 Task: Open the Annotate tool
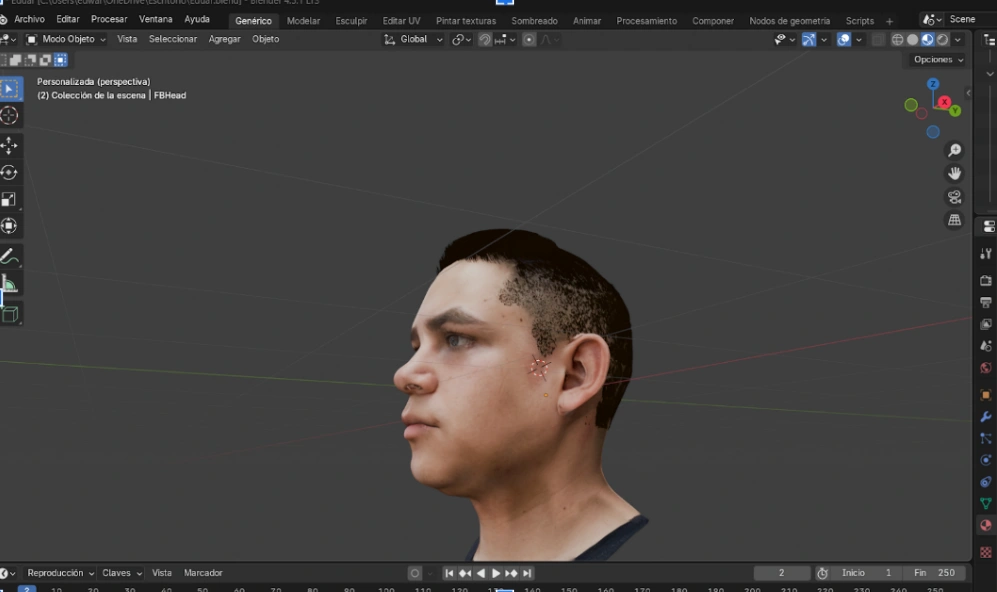pyautogui.click(x=11, y=255)
